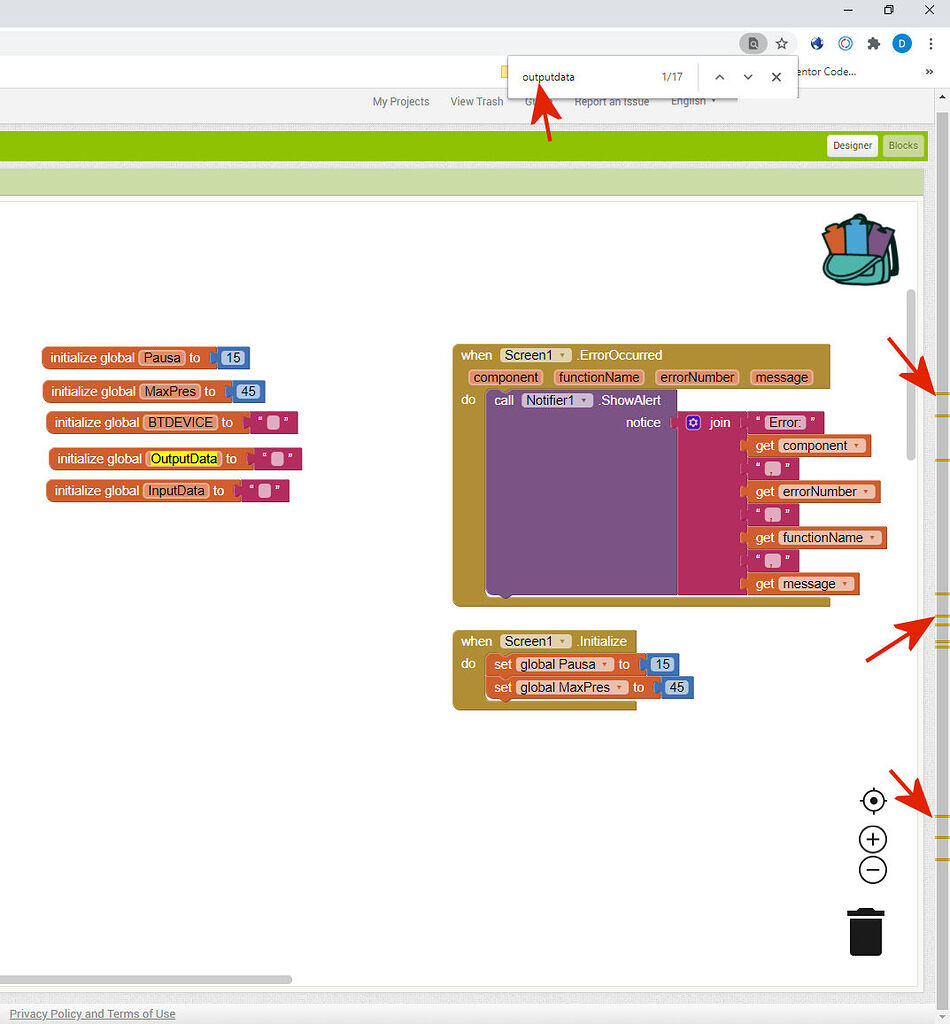This screenshot has height=1024, width=950.
Task: Jump to next outputdata match with down arrow
Action: (747, 76)
